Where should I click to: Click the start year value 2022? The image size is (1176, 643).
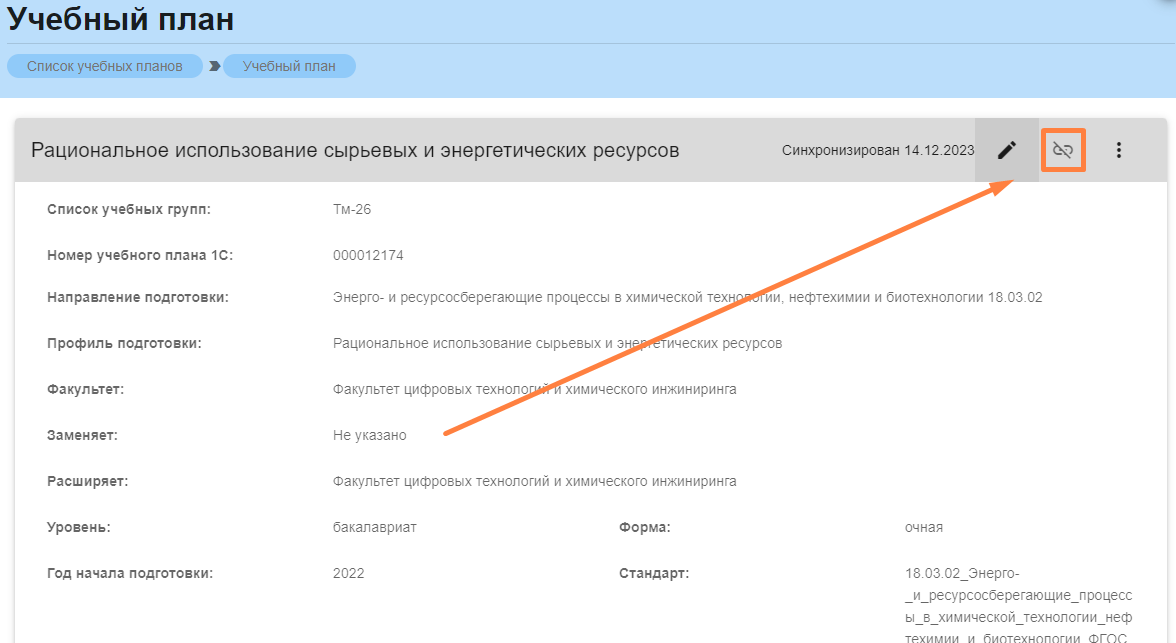coord(348,573)
